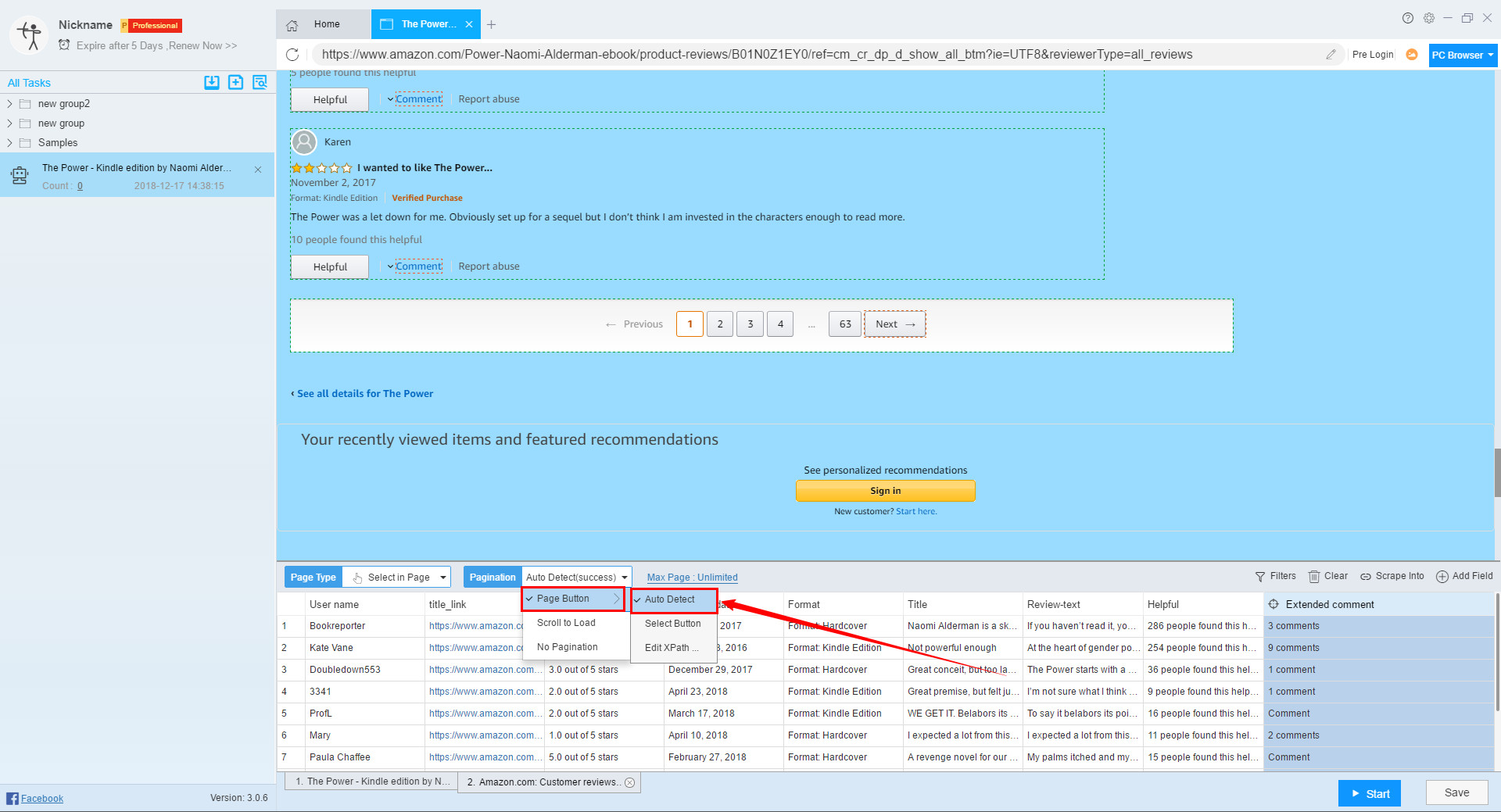Click the import task icon in All Tasks
This screenshot has width=1501, height=812.
point(212,82)
